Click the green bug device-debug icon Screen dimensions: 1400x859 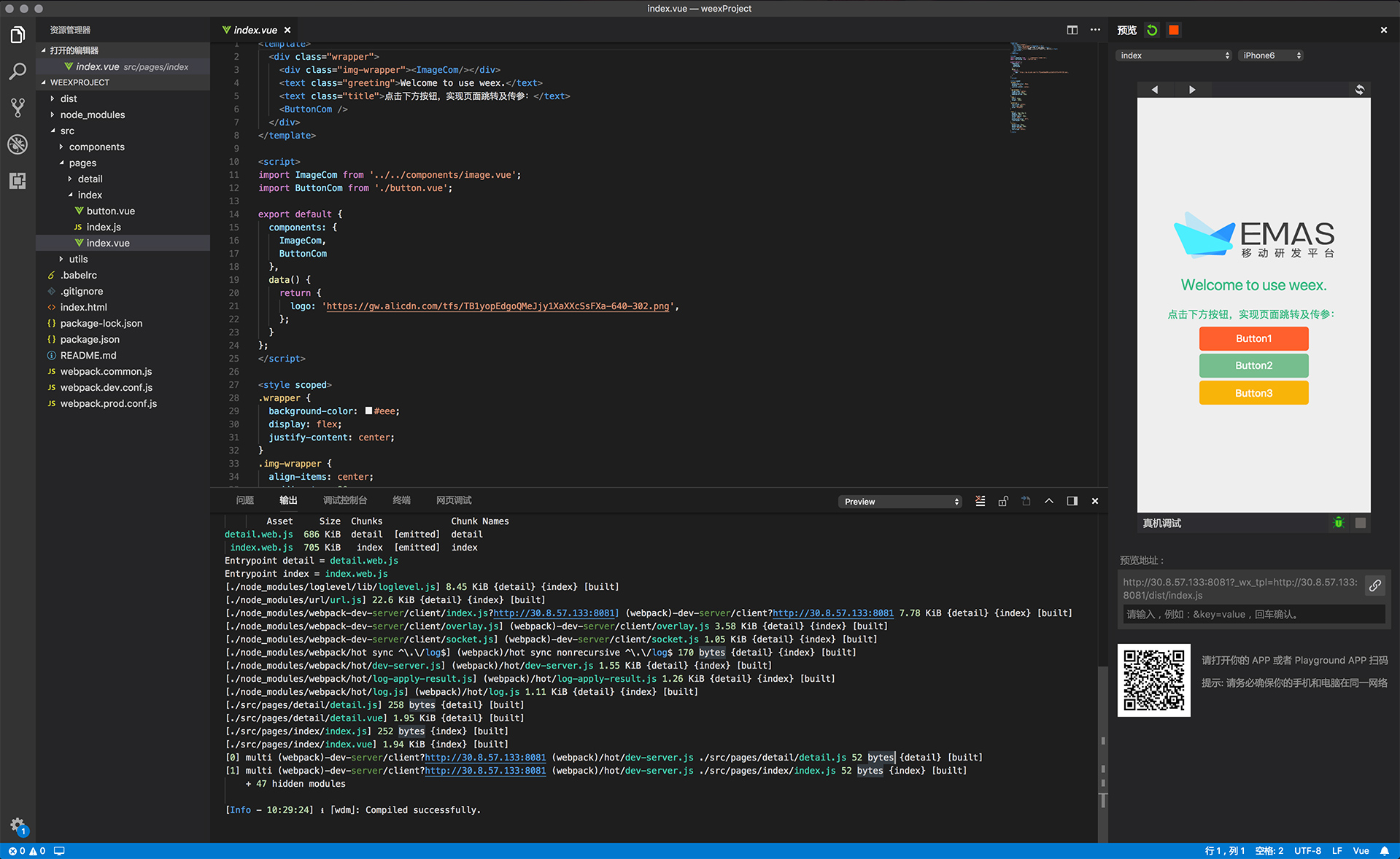point(1338,523)
